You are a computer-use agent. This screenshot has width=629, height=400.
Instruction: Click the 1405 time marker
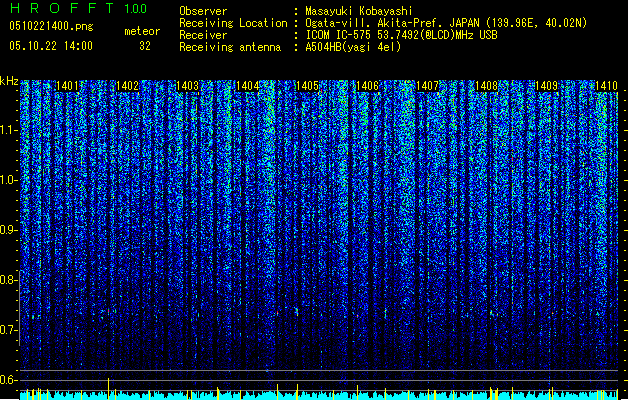click(x=307, y=86)
